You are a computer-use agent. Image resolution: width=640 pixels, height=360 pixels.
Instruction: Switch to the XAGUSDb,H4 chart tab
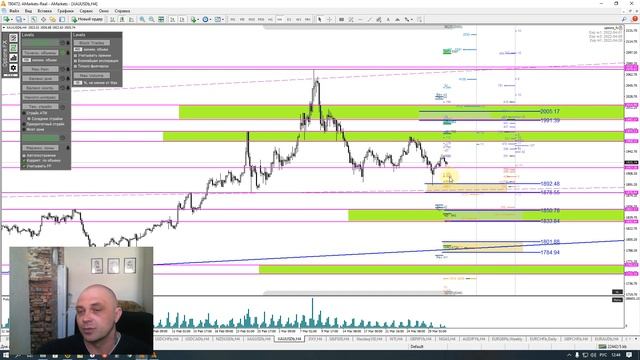click(258, 339)
